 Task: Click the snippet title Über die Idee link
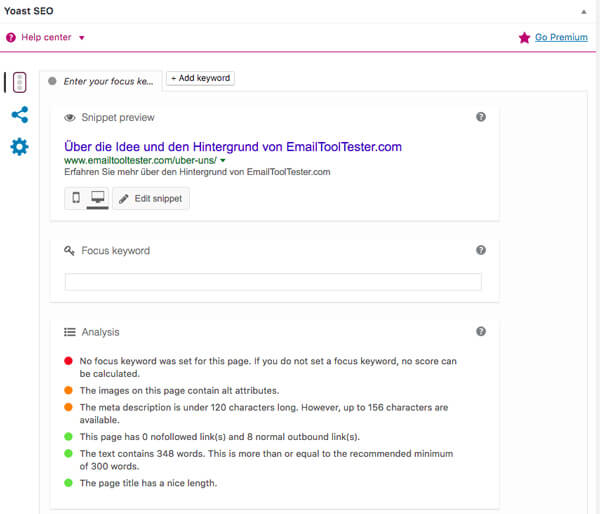(233, 147)
